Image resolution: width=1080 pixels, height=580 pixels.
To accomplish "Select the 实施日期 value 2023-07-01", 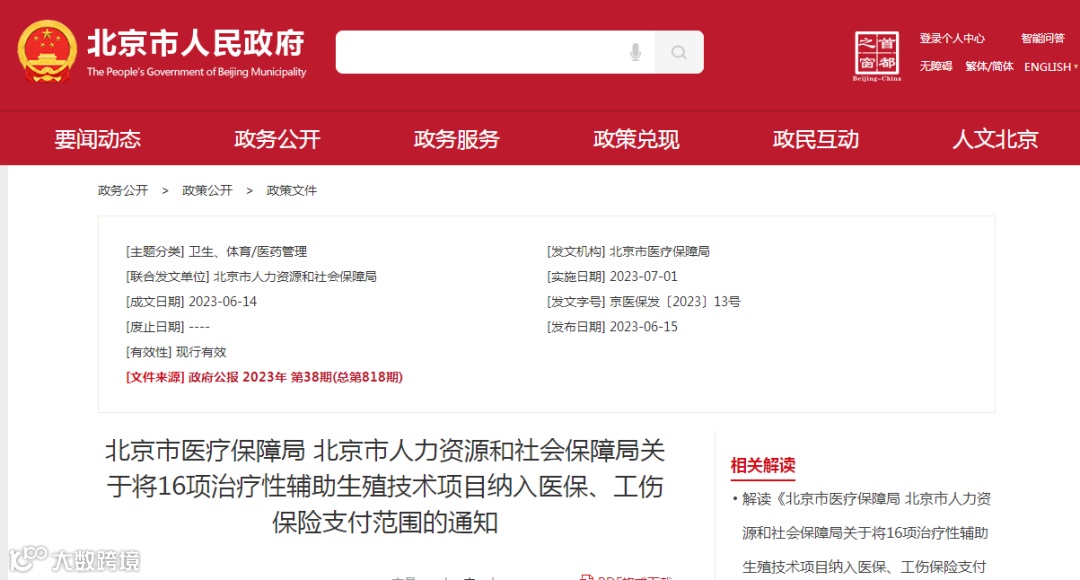I will coord(643,276).
